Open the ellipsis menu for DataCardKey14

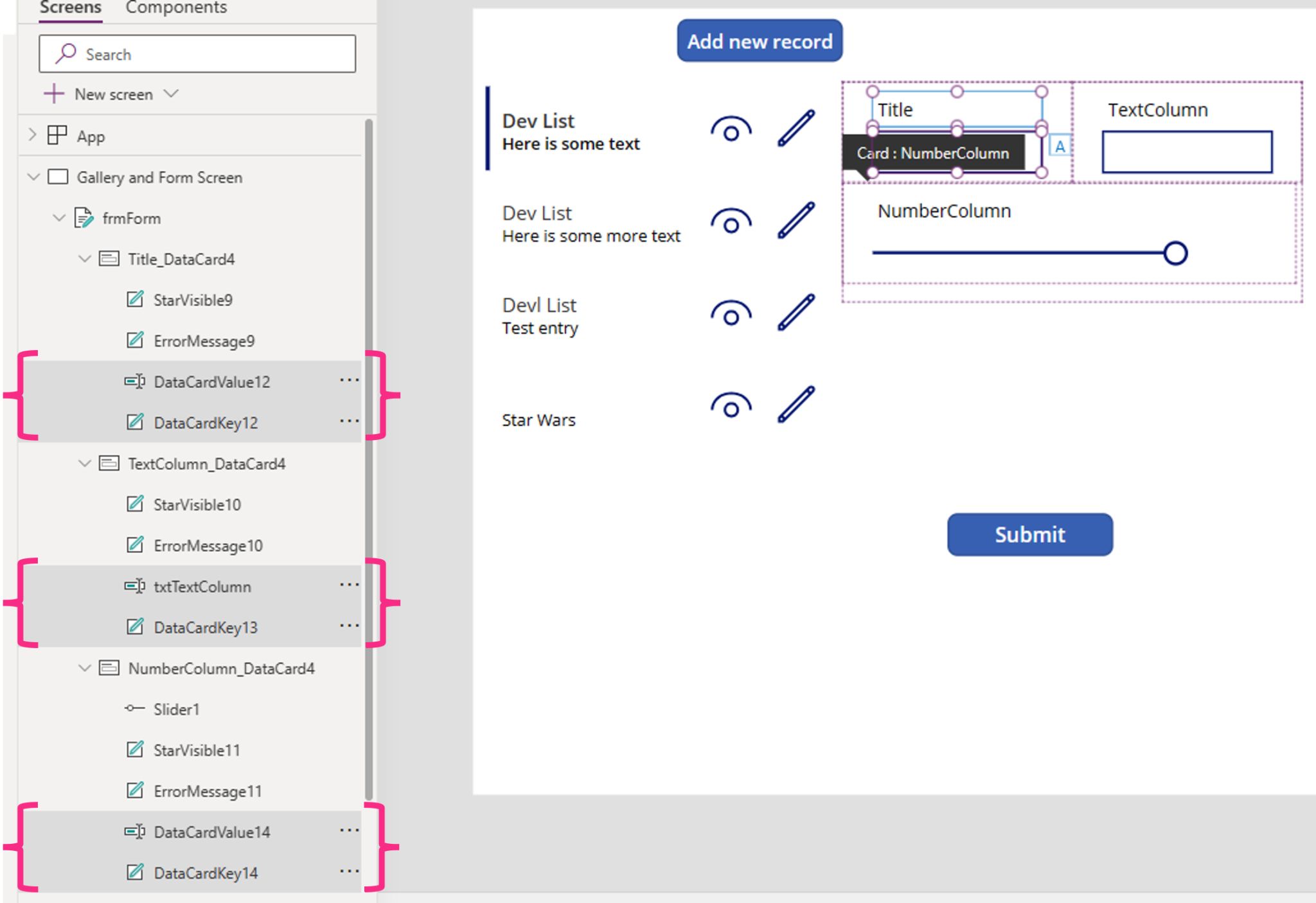click(349, 872)
